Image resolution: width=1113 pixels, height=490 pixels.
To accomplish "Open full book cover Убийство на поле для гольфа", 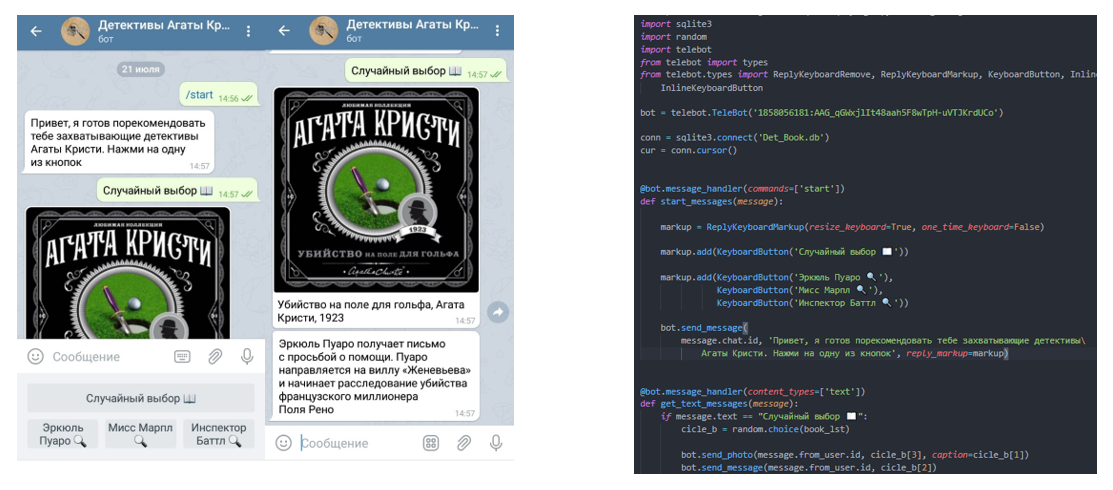I will pyautogui.click(x=376, y=190).
